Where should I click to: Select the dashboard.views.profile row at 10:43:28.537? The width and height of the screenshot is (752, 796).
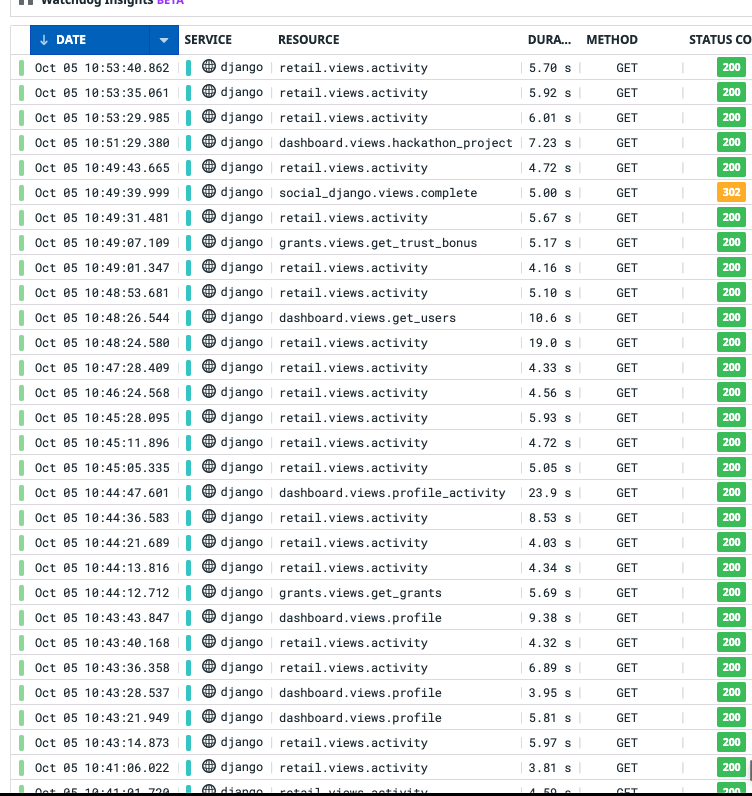[x=381, y=693]
